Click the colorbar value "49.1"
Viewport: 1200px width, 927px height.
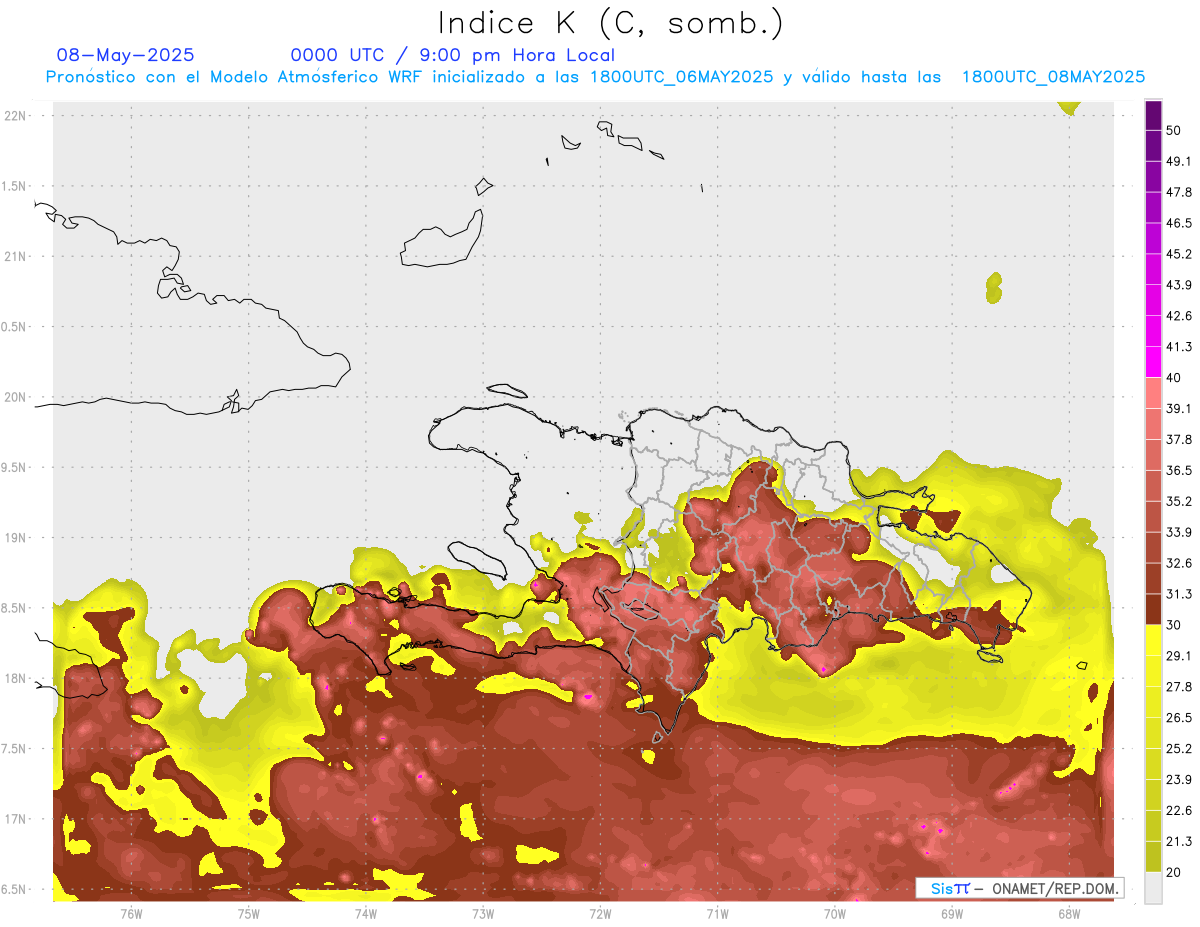click(1178, 161)
